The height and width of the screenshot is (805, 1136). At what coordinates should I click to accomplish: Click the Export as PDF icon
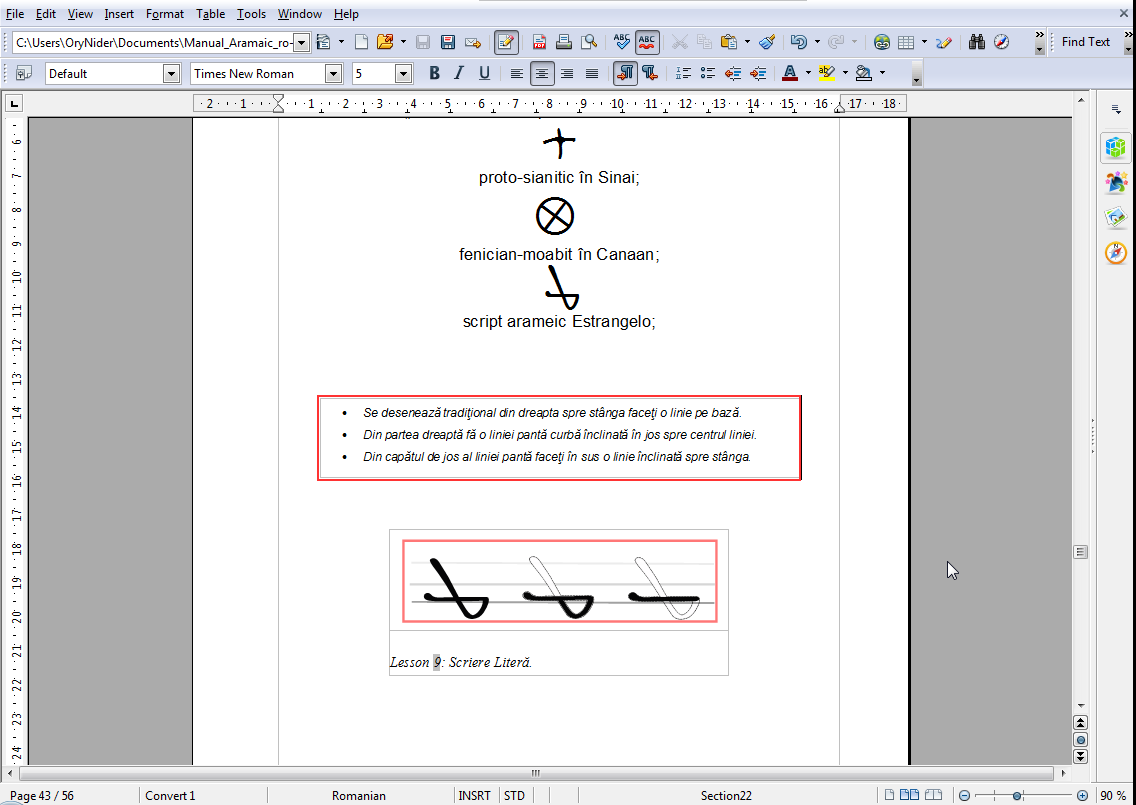point(539,42)
